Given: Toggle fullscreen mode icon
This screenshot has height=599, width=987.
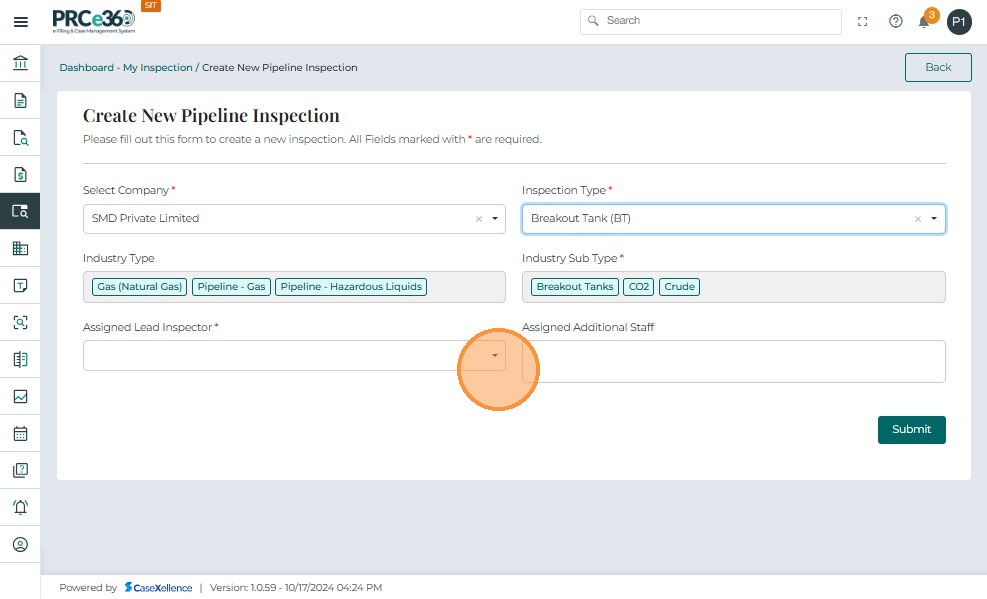Looking at the screenshot, I should tap(862, 21).
